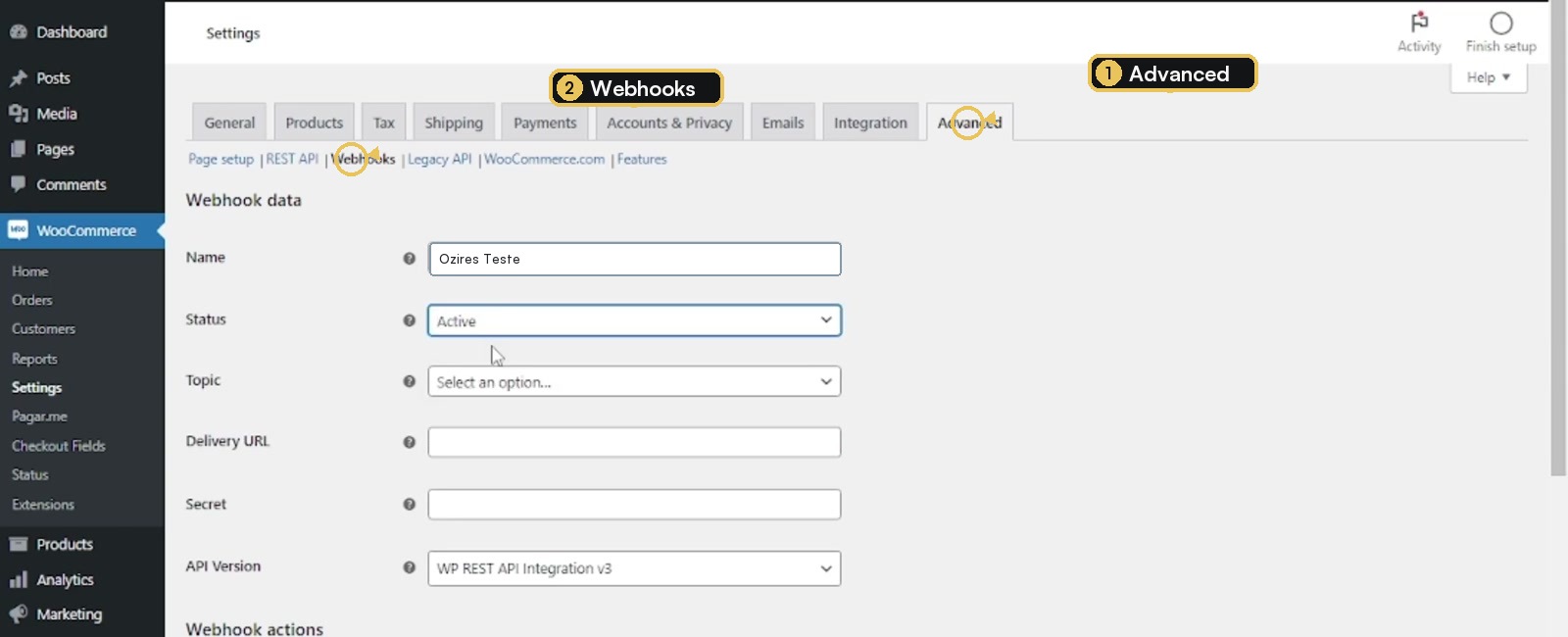The image size is (1568, 637).
Task: Open the WooCommerce.com sub-link
Action: click(x=544, y=159)
